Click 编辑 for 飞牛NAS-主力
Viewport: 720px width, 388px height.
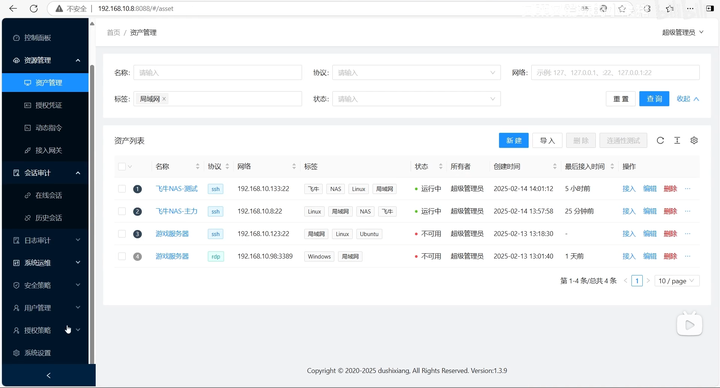click(649, 211)
